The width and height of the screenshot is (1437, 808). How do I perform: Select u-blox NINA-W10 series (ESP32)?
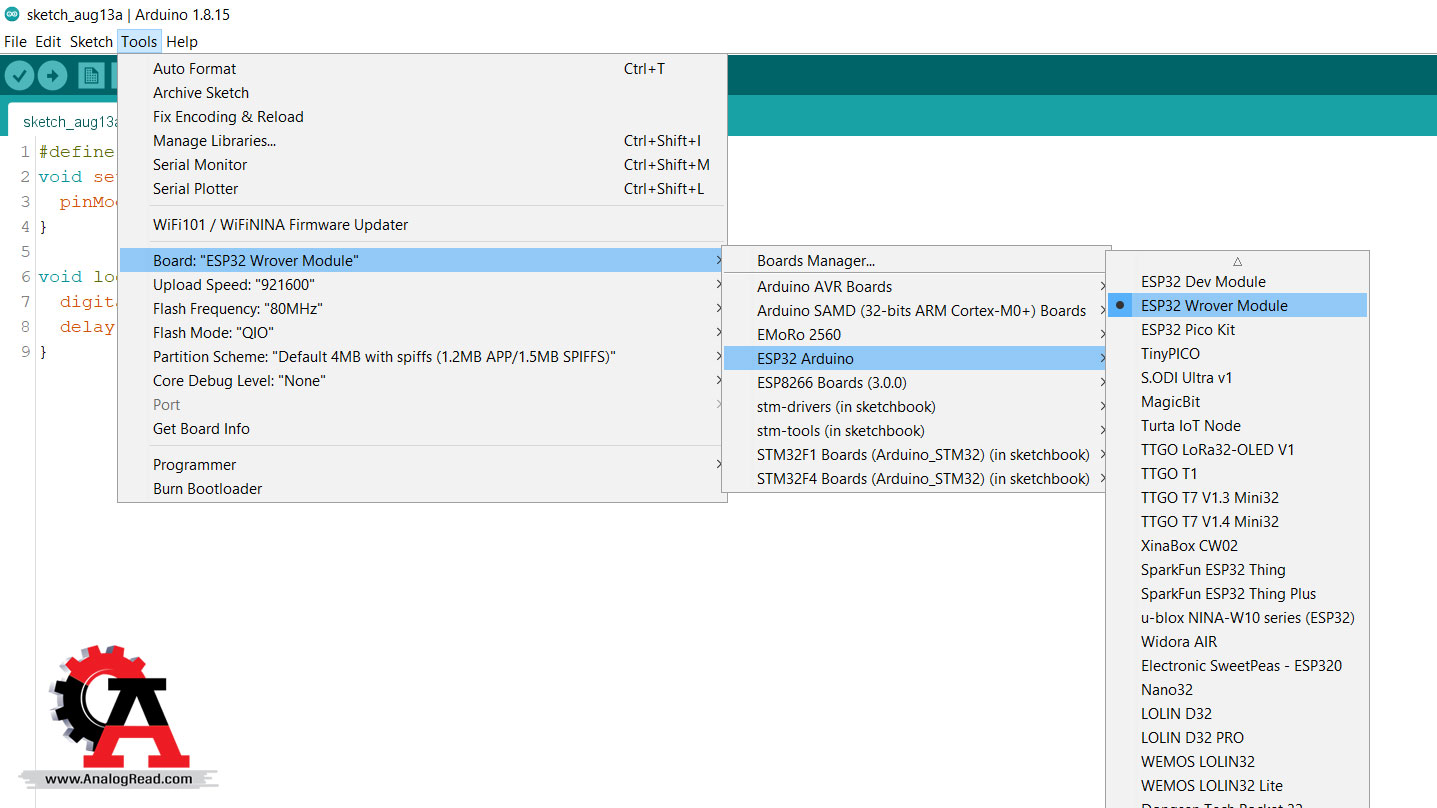(x=1237, y=618)
